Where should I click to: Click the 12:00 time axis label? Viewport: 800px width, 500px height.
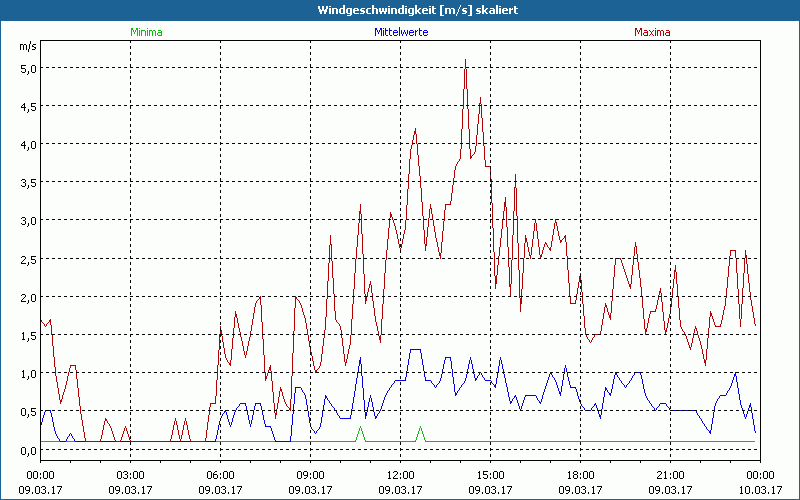[400, 475]
